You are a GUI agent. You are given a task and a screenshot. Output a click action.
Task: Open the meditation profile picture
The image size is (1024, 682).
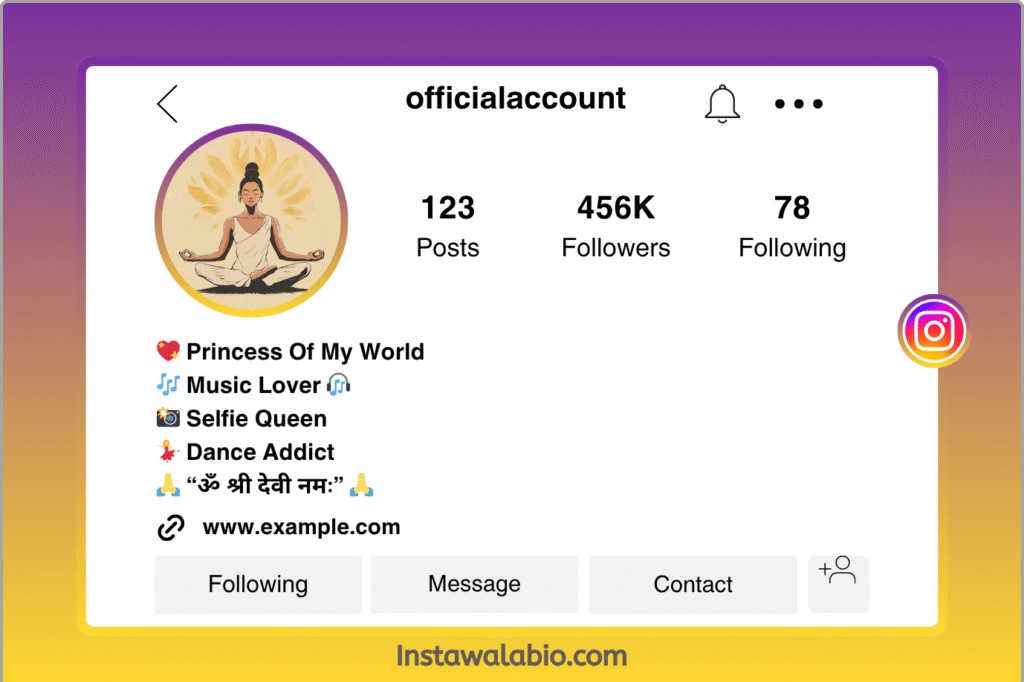[x=251, y=220]
